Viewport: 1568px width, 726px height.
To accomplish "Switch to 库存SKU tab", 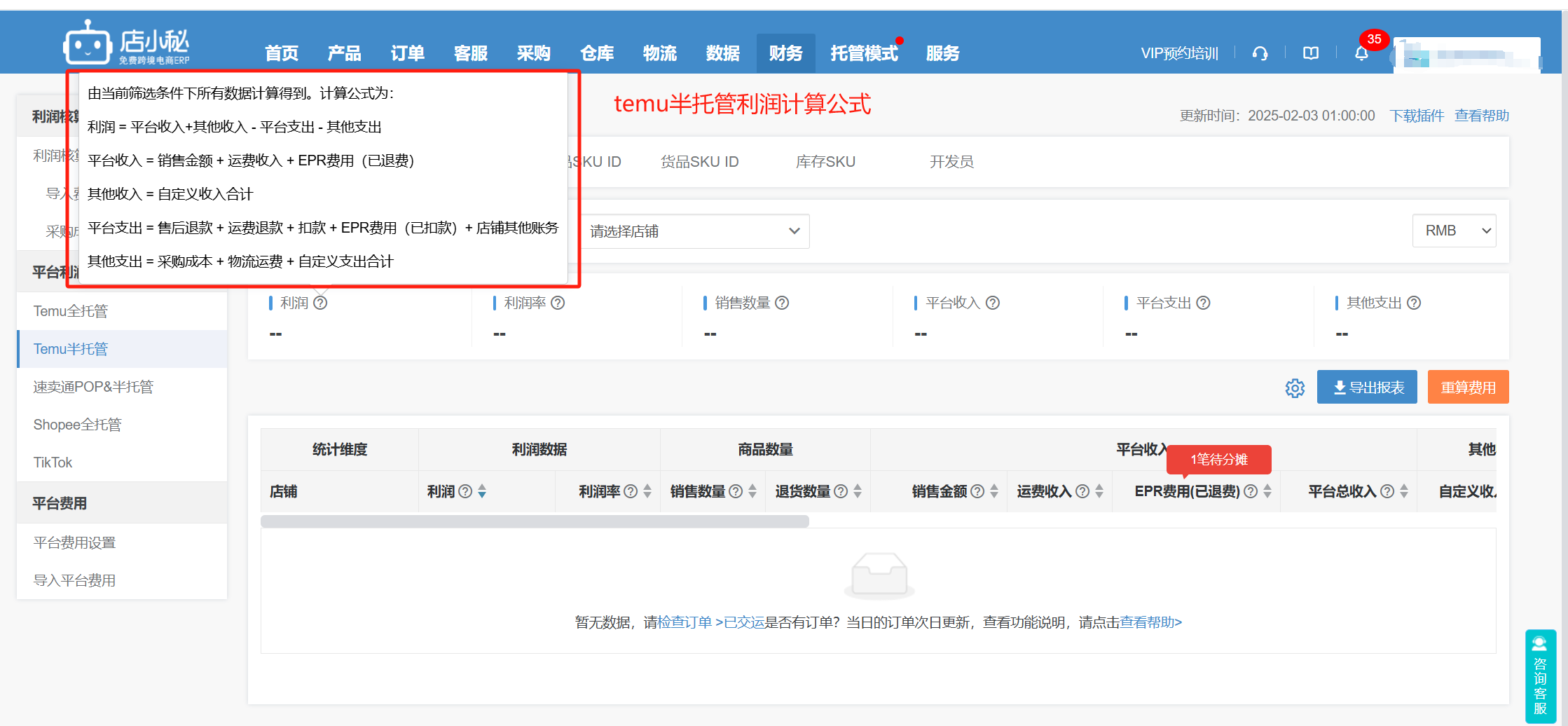I will coord(825,162).
